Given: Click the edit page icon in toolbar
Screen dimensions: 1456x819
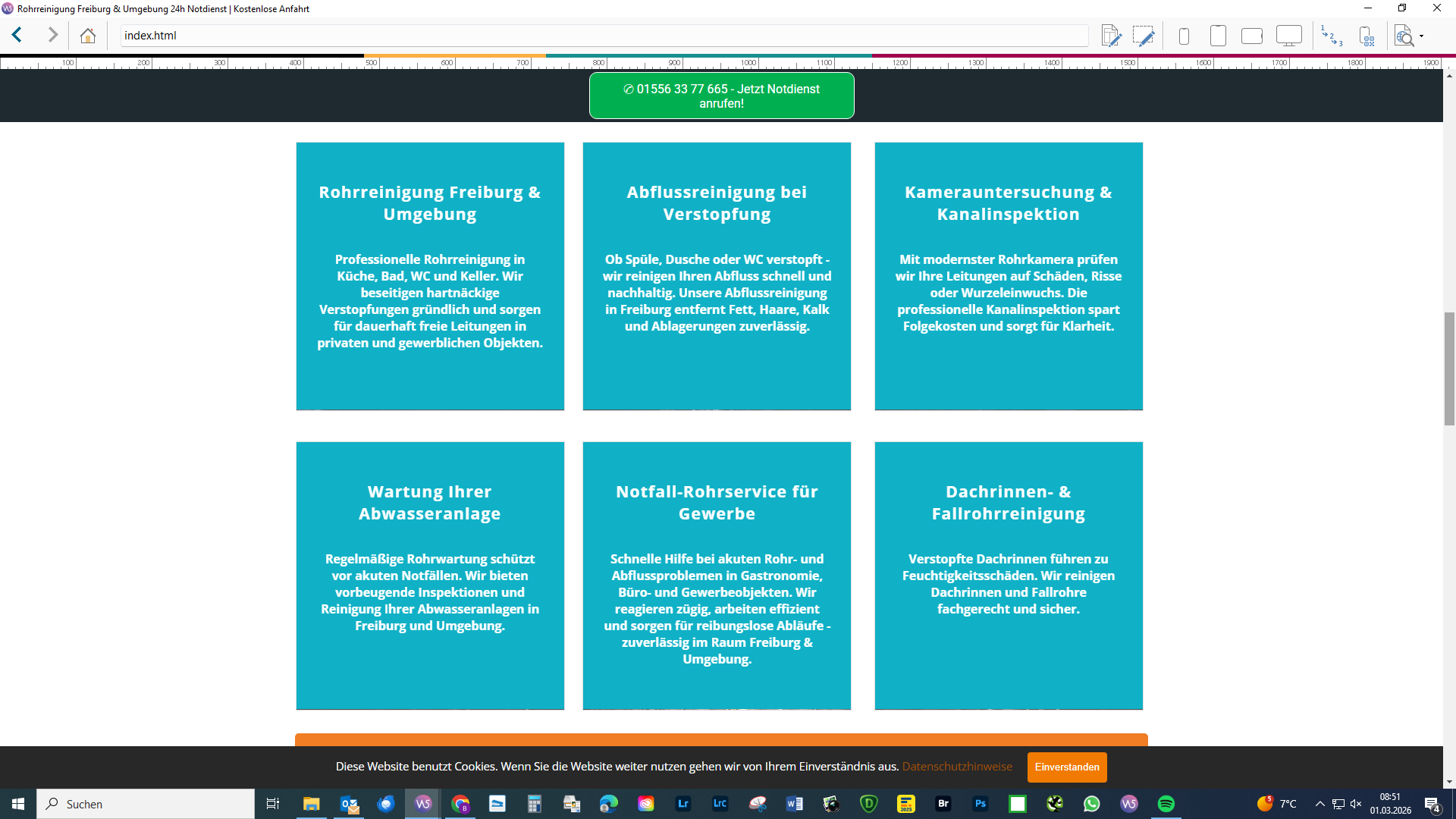Looking at the screenshot, I should pyautogui.click(x=1111, y=36).
